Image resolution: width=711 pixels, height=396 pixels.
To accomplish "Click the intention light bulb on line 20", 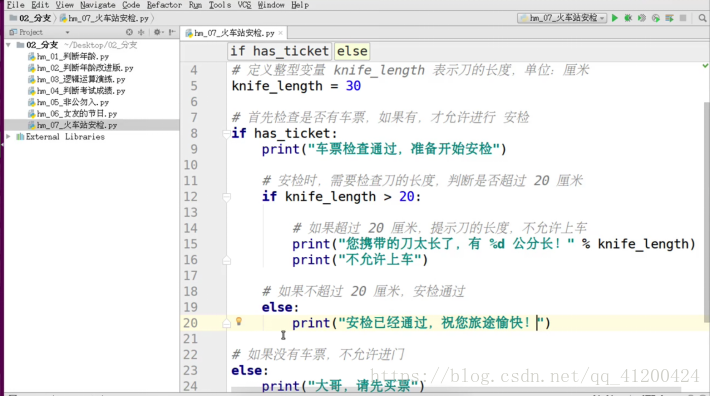I will (239, 322).
